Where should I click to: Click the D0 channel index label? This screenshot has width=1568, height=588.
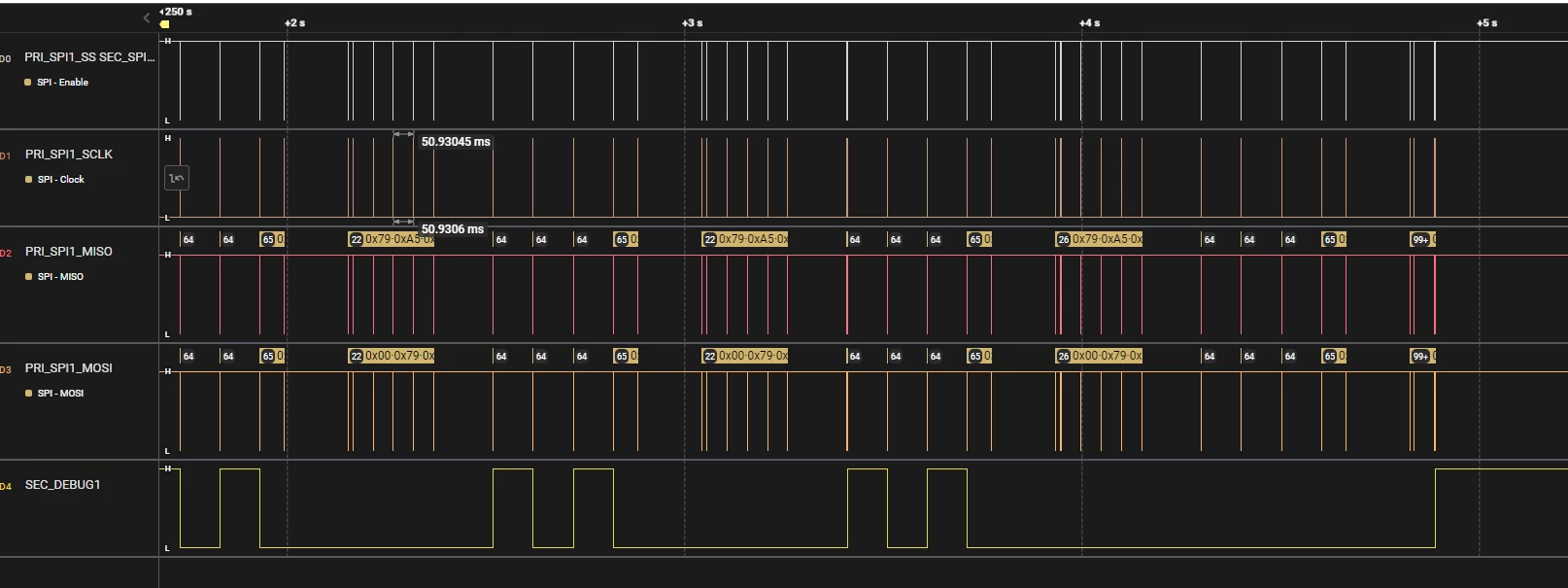[x=6, y=59]
